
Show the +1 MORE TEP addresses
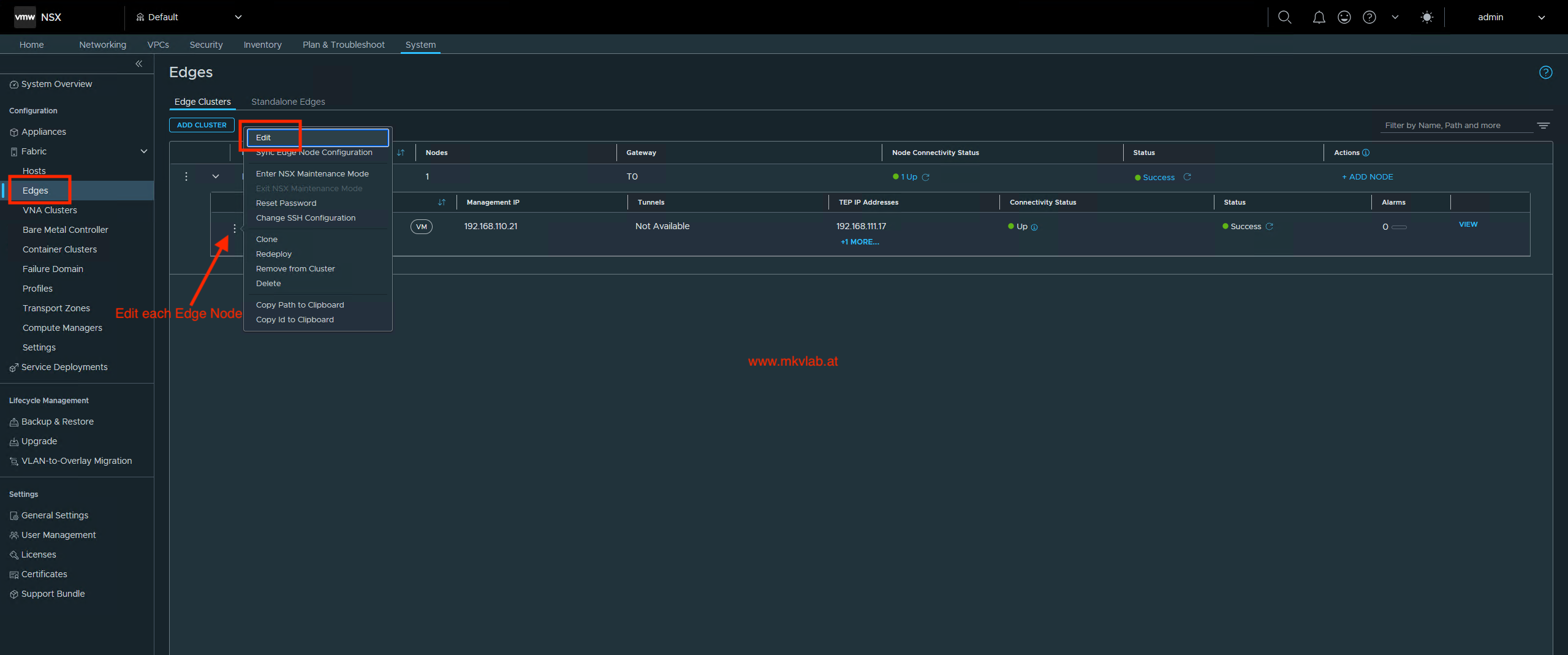[860, 242]
